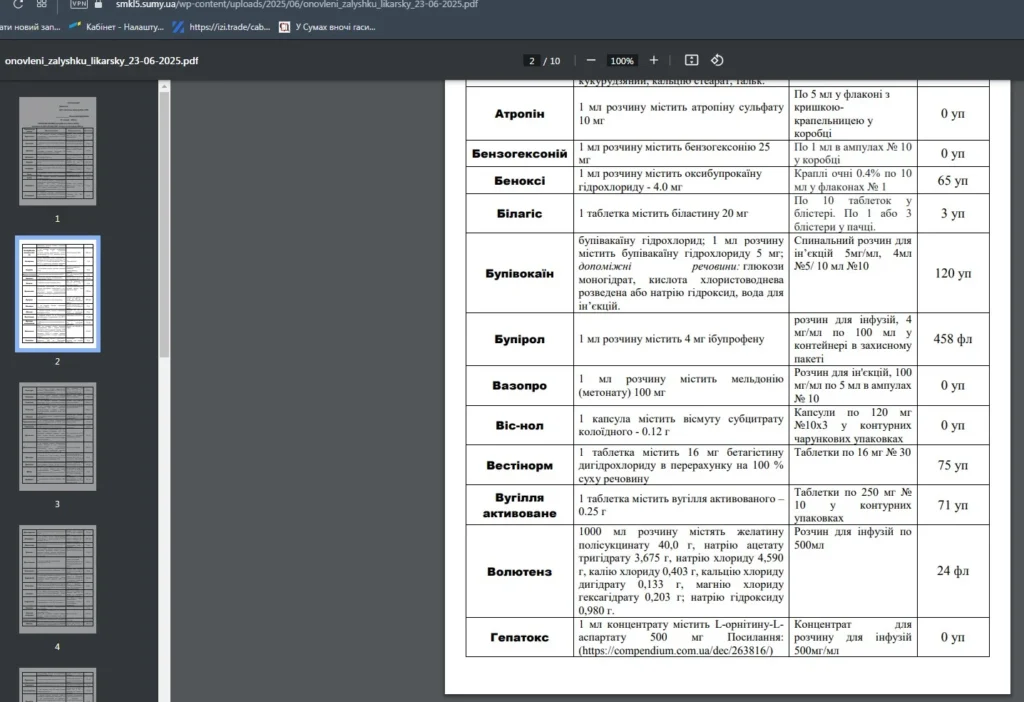Click '1 мл розчину містить 4 мг ібупрофену'

pyautogui.click(x=671, y=339)
